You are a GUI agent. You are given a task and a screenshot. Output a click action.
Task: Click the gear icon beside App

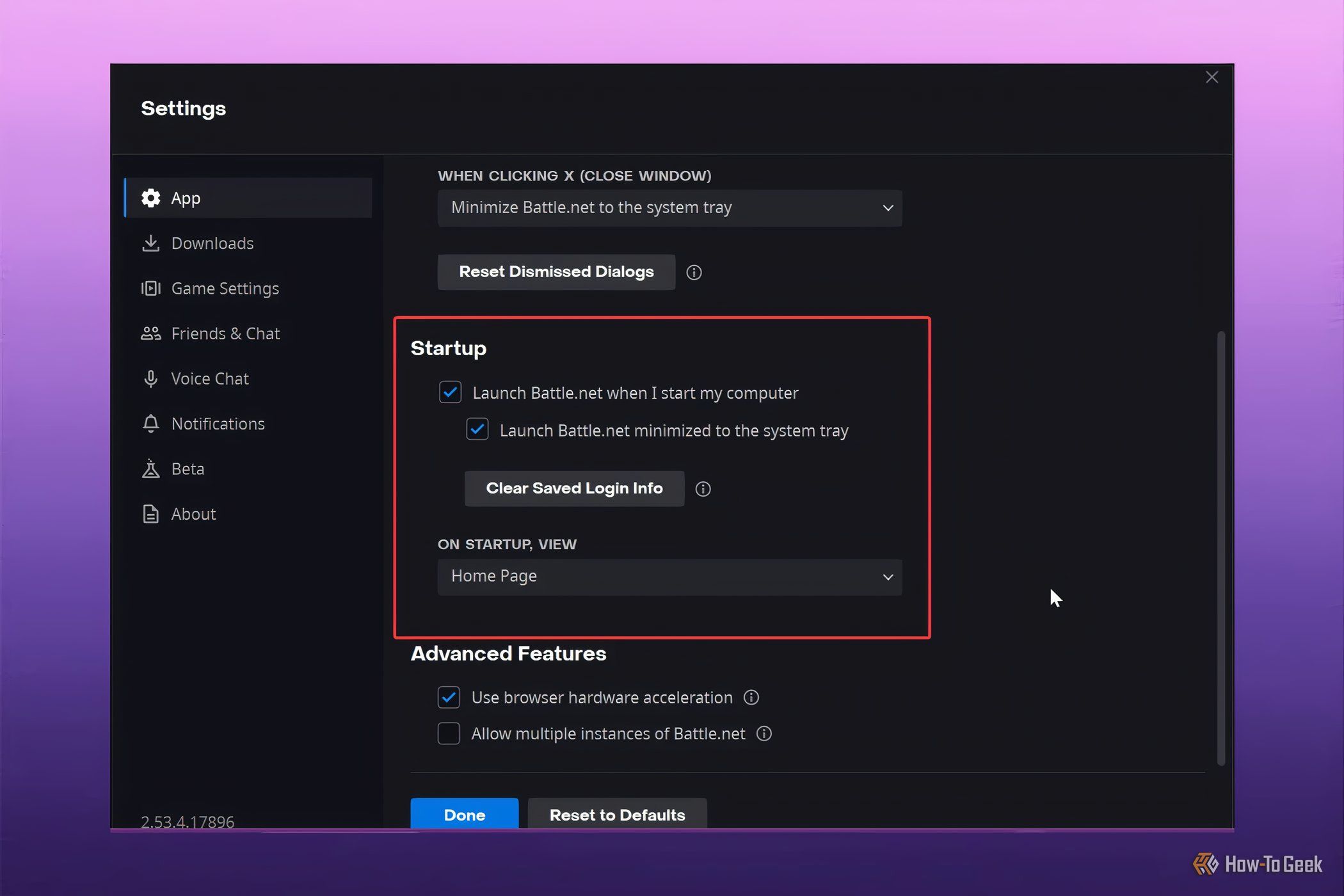coord(150,198)
